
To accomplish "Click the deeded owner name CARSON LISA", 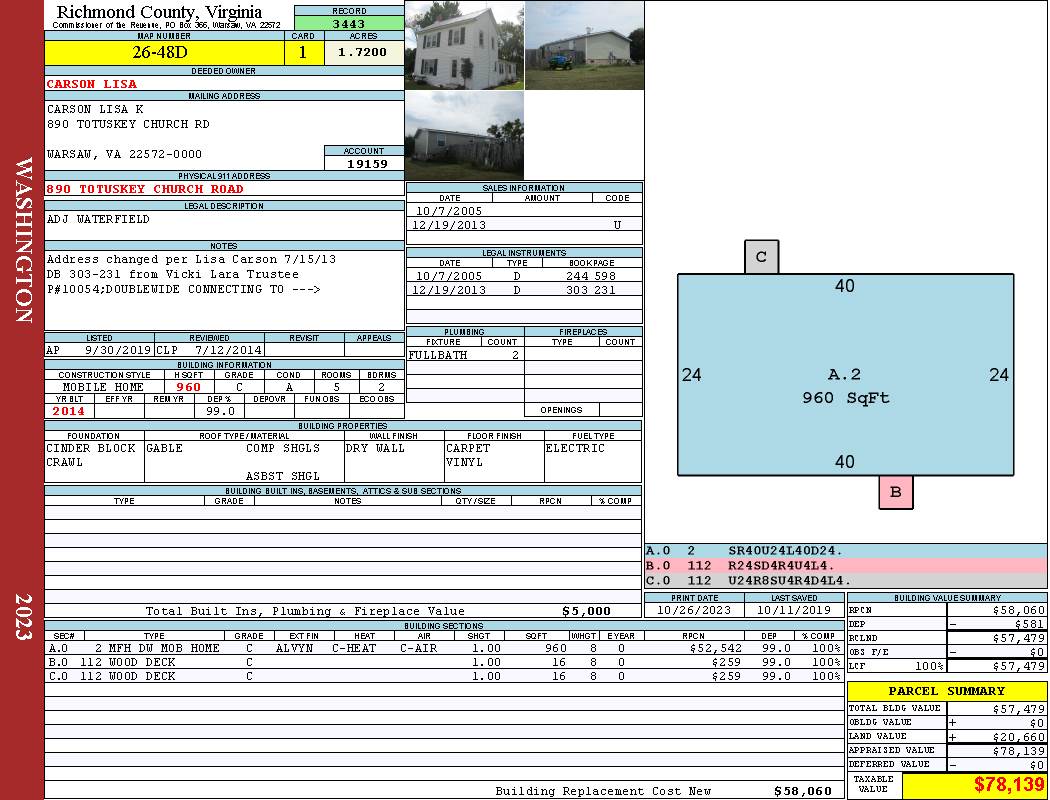I will (92, 84).
